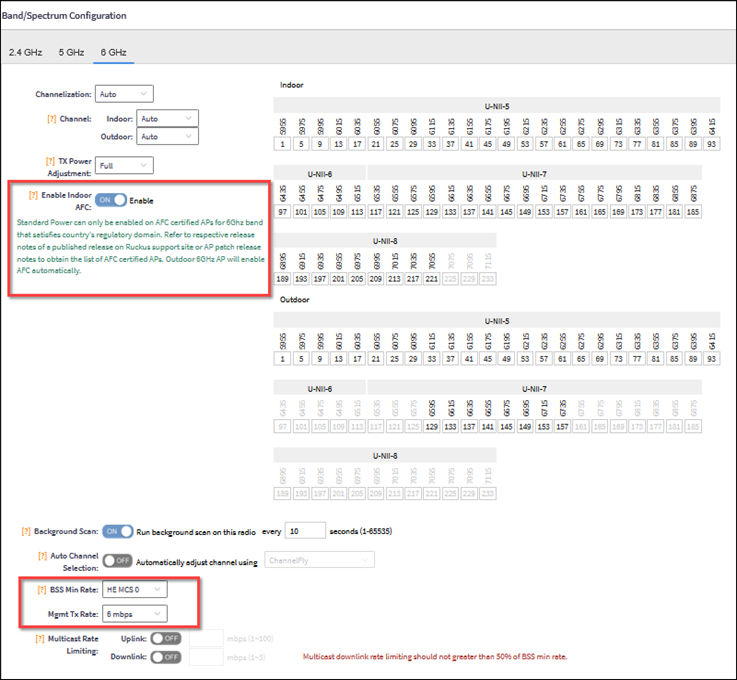The width and height of the screenshot is (737, 680).
Task: Click help icon next to Enable Indoor AFC
Action: click(33, 195)
